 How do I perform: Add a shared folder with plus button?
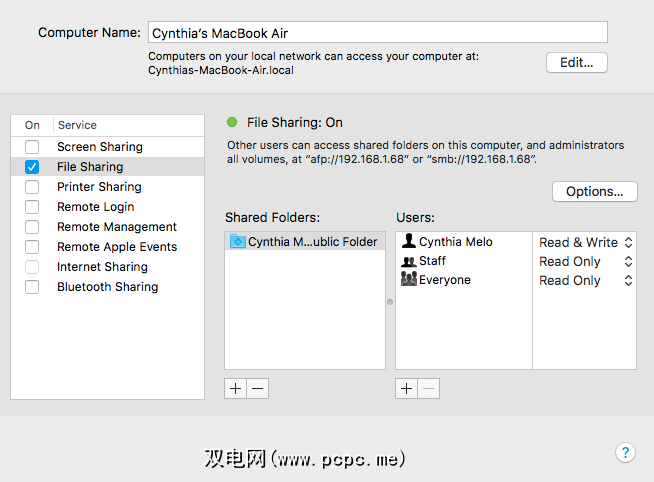[x=235, y=389]
